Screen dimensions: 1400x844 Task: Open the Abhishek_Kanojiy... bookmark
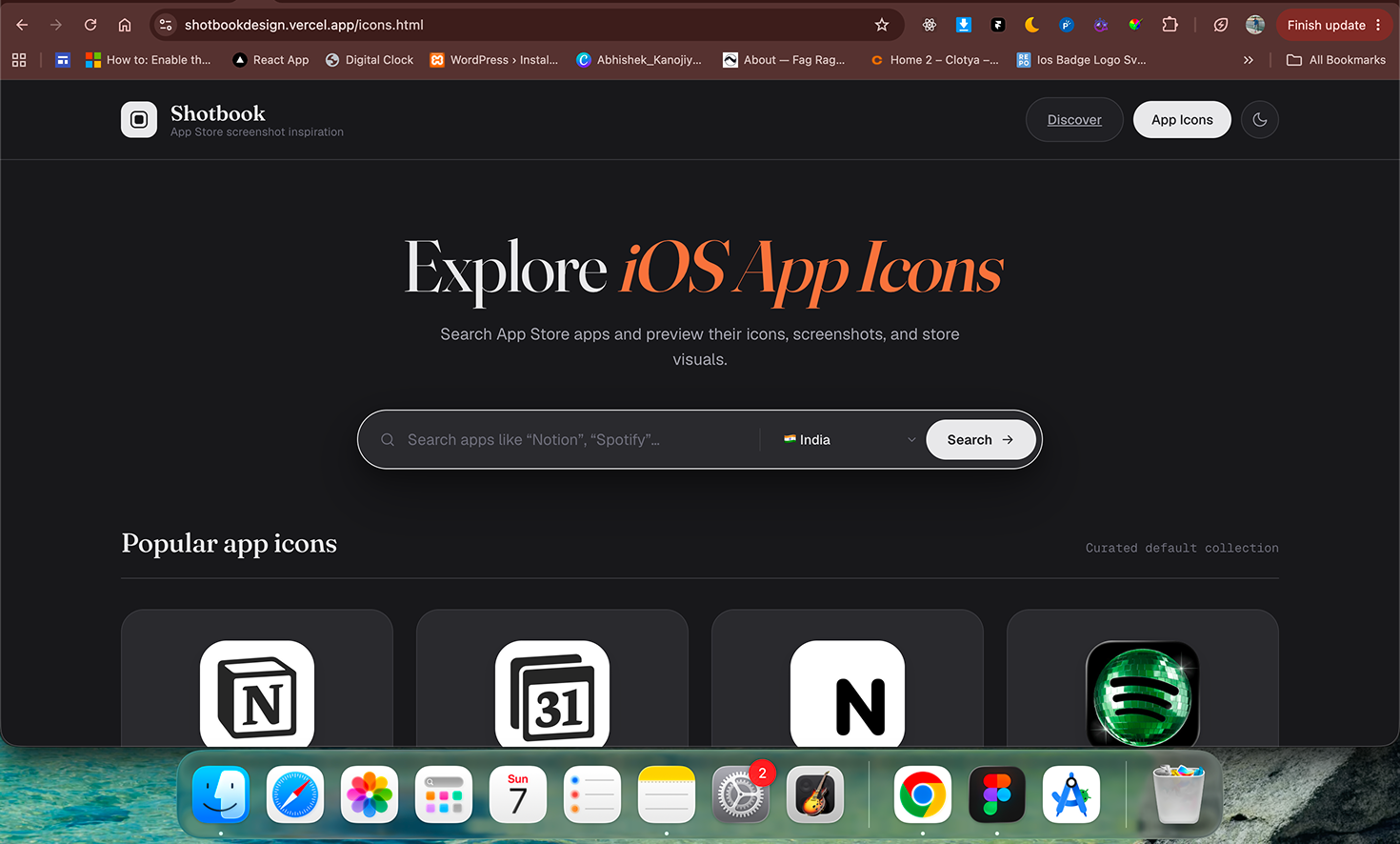639,60
